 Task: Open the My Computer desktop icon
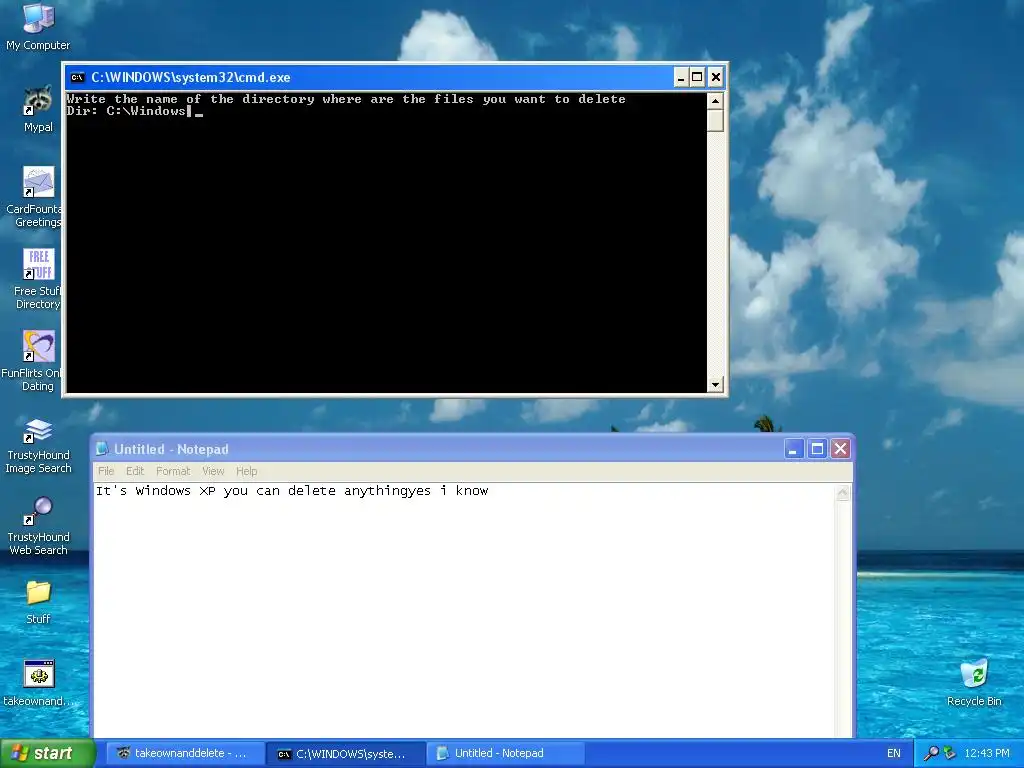point(38,26)
